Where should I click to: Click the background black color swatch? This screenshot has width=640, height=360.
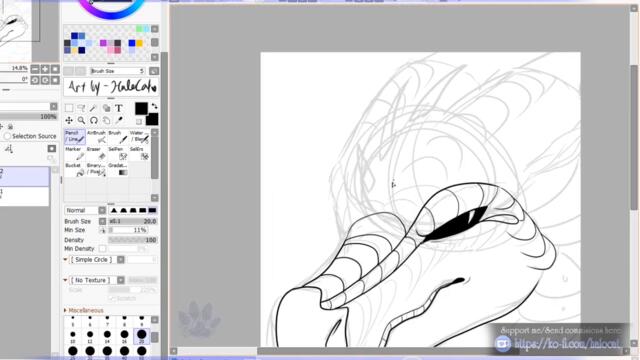pos(152,119)
